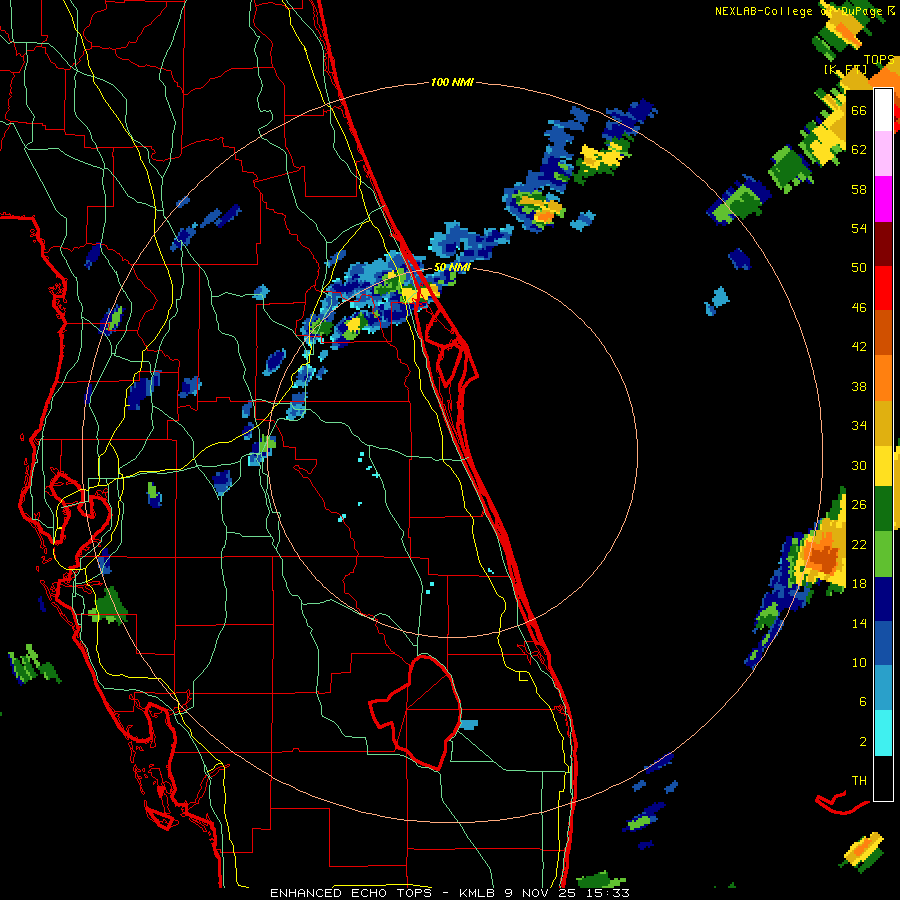Click the "42" legend value
The width and height of the screenshot is (900, 900).
[x=859, y=347]
